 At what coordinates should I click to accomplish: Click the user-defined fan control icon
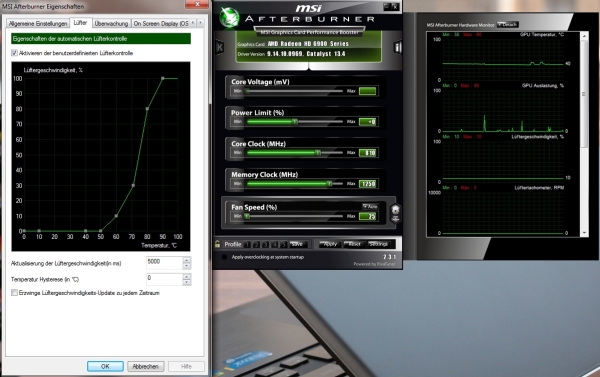point(395,214)
